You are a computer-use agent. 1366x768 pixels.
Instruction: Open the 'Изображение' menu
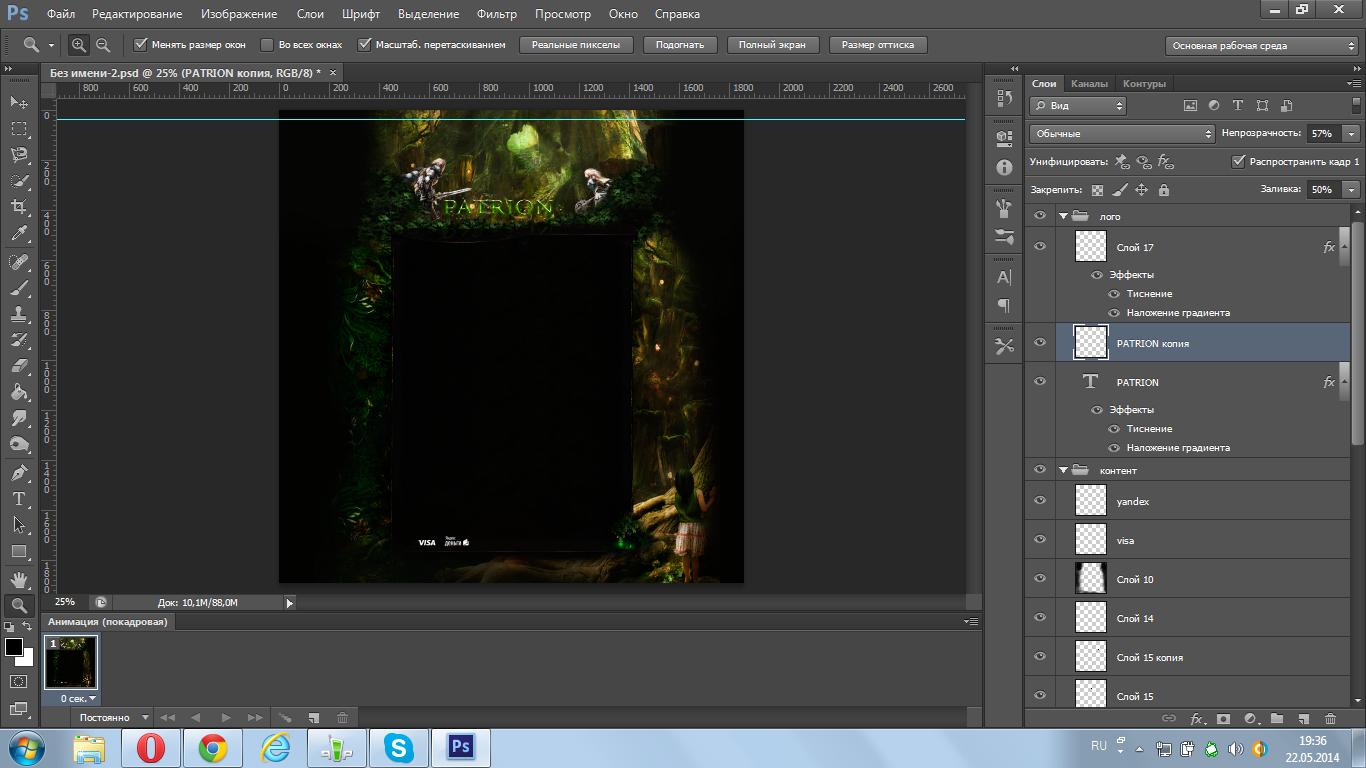[239, 14]
